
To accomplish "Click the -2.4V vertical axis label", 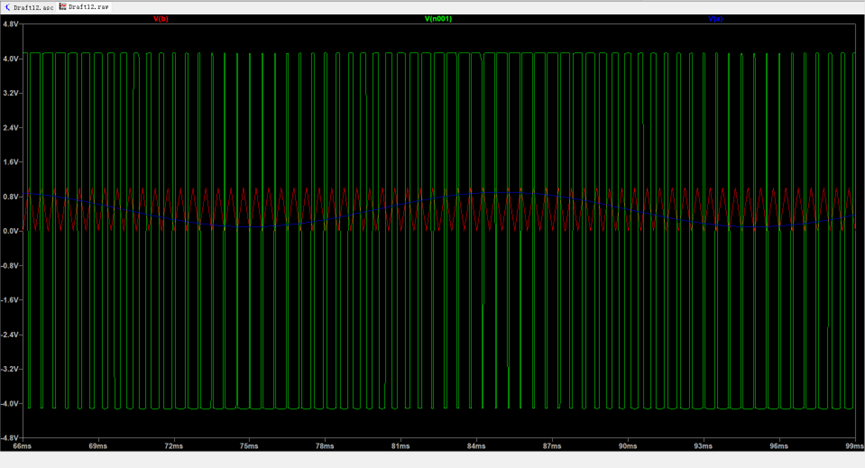I will [x=10, y=334].
